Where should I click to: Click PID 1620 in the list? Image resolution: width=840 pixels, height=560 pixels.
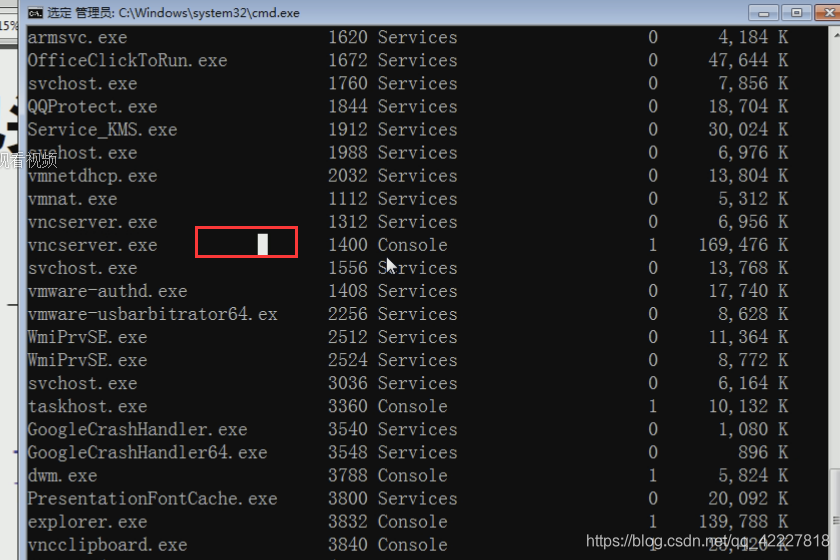pos(348,37)
